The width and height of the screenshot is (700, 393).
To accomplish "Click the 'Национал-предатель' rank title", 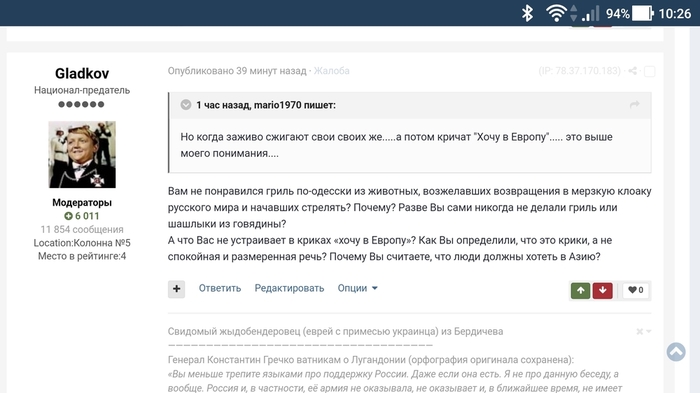I will [x=82, y=90].
